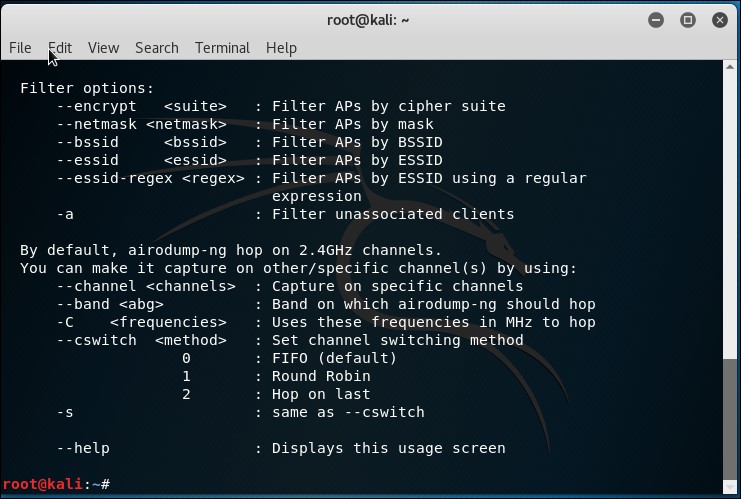741x499 pixels.
Task: Click 'Band on which airodump-ng should hop' text
Action: click(433, 304)
